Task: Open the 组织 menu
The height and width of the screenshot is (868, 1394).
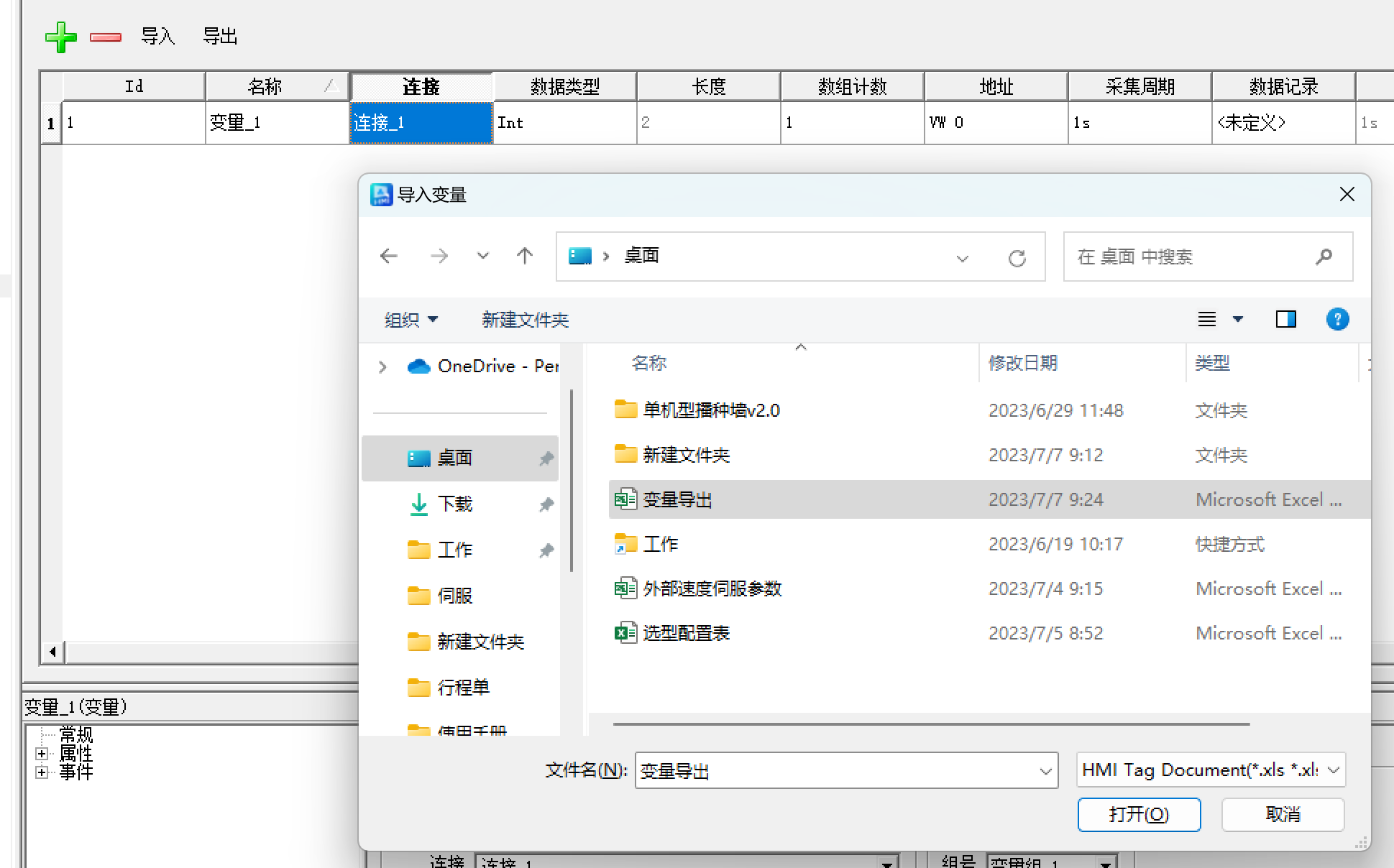Action: point(411,320)
